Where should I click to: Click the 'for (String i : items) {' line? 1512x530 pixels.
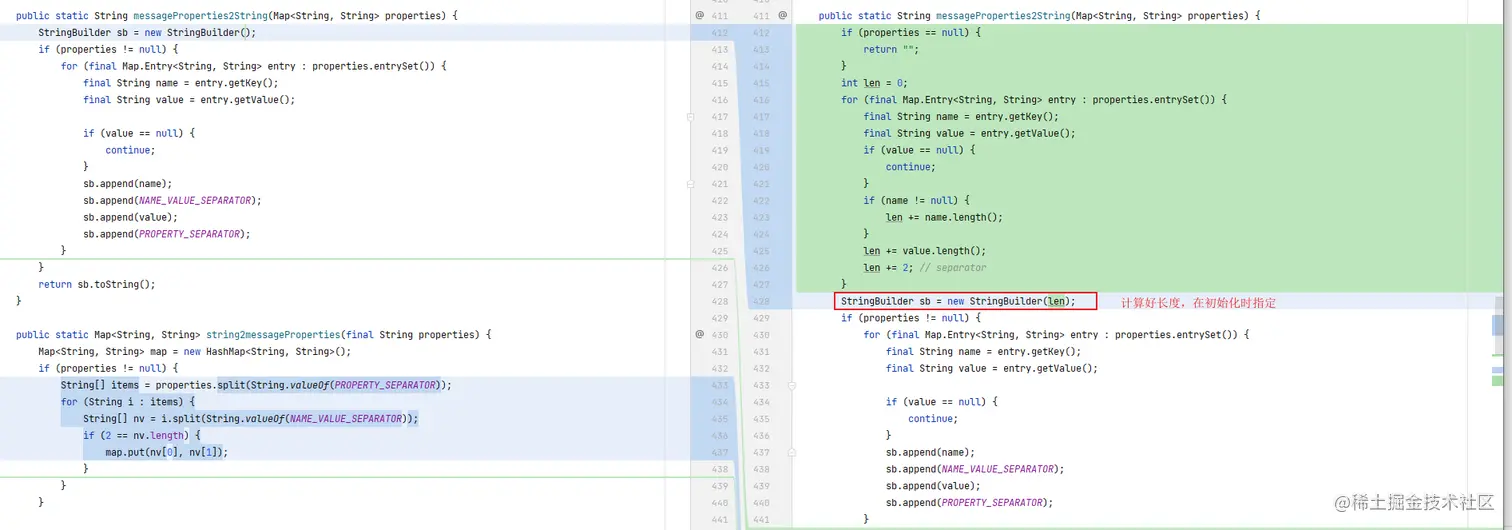127,402
